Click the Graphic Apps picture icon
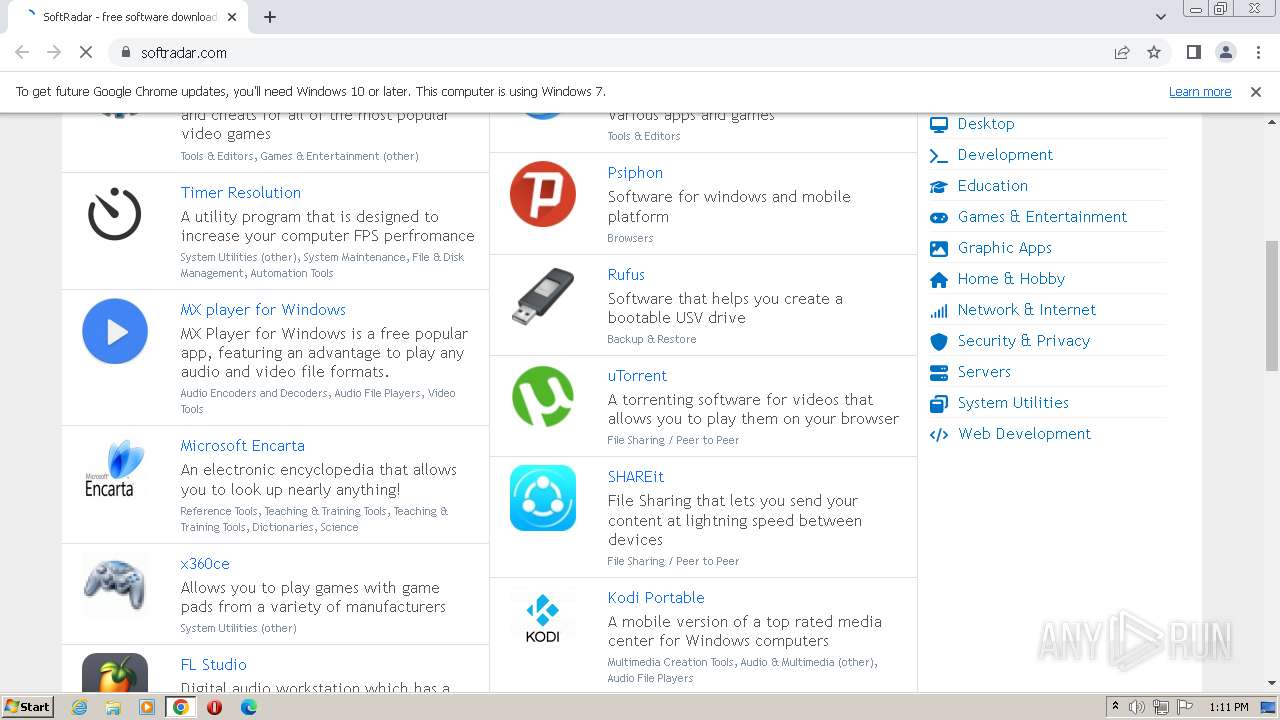 coord(938,248)
